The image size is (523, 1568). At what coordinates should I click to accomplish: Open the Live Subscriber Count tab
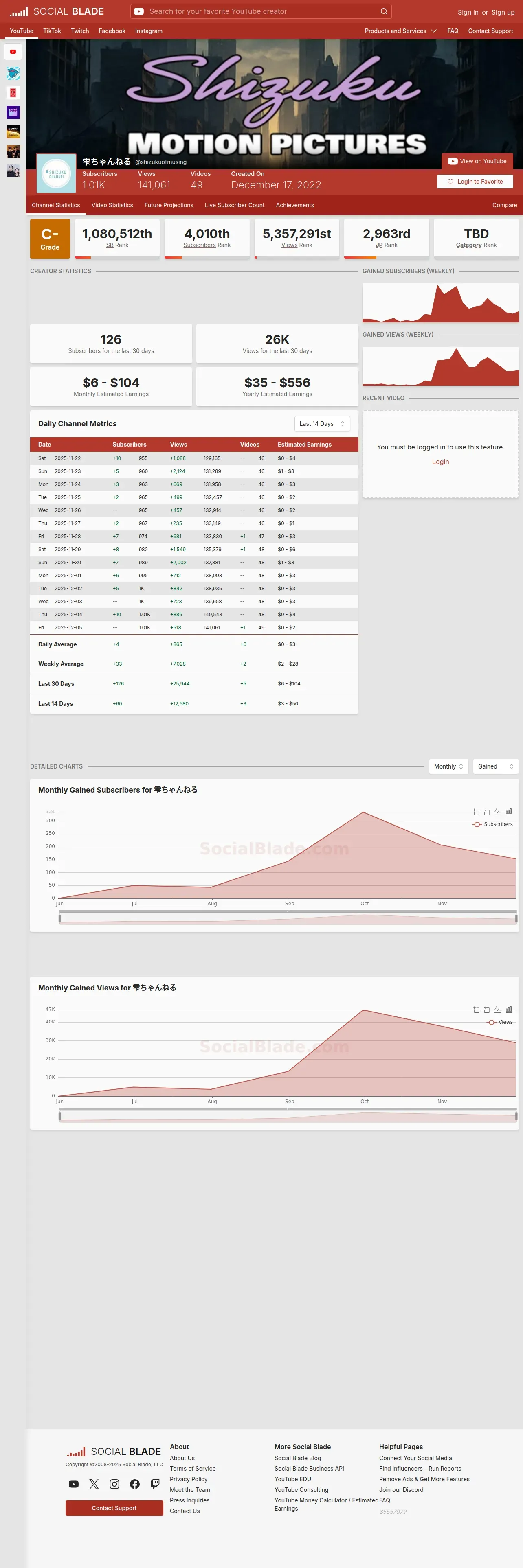234,205
